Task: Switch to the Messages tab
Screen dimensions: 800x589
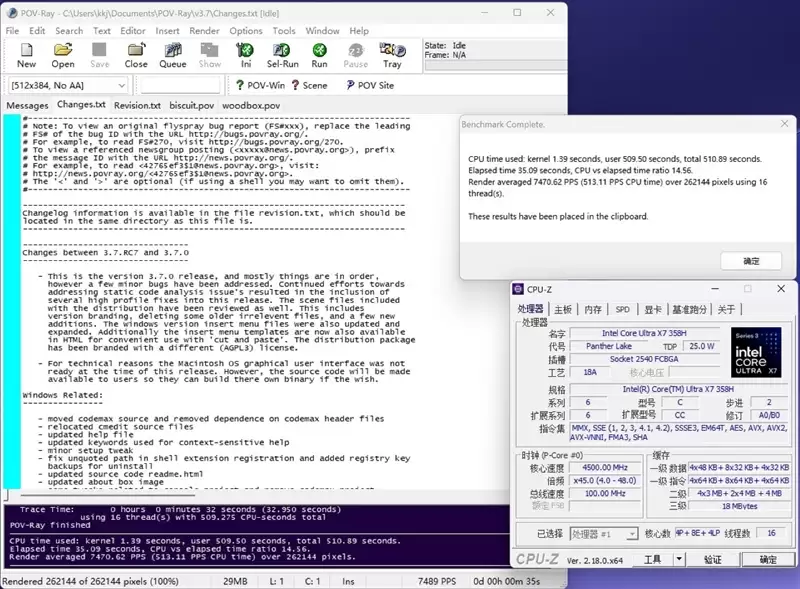Action: pyautogui.click(x=27, y=105)
